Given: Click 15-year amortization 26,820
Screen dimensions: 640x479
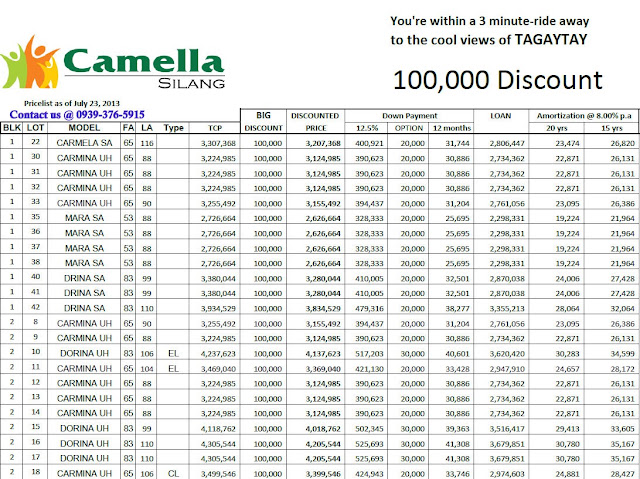Looking at the screenshot, I should coord(623,143).
